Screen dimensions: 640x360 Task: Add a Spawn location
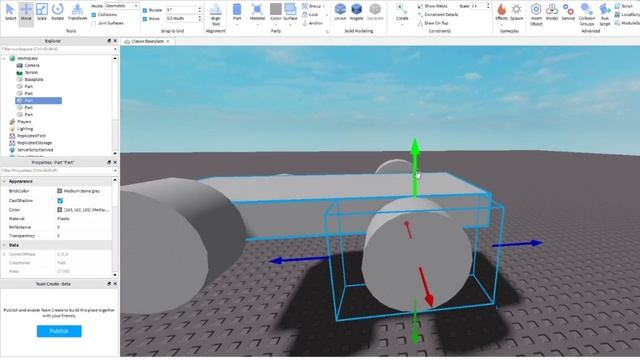coord(516,12)
